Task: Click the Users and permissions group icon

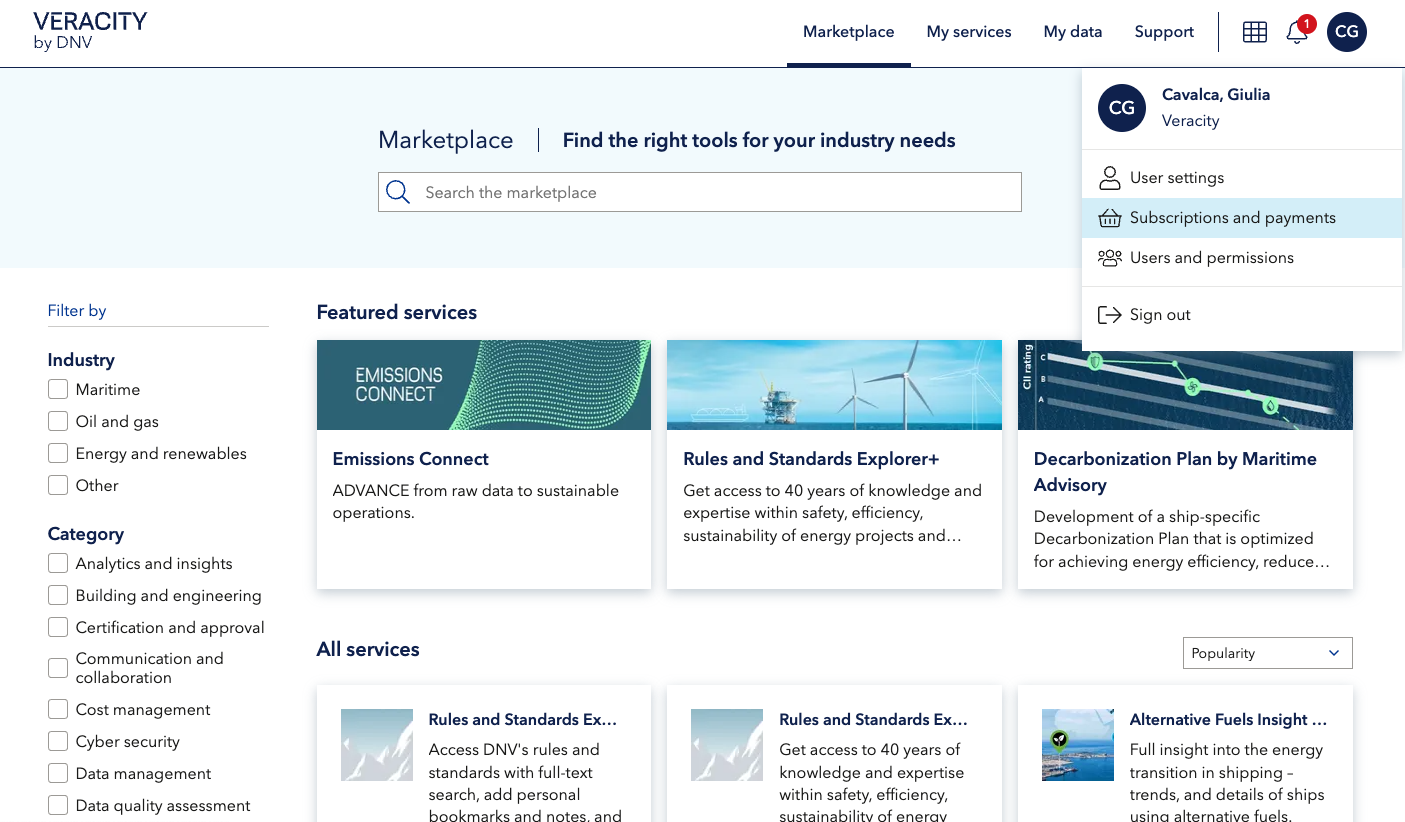Action: click(1109, 258)
